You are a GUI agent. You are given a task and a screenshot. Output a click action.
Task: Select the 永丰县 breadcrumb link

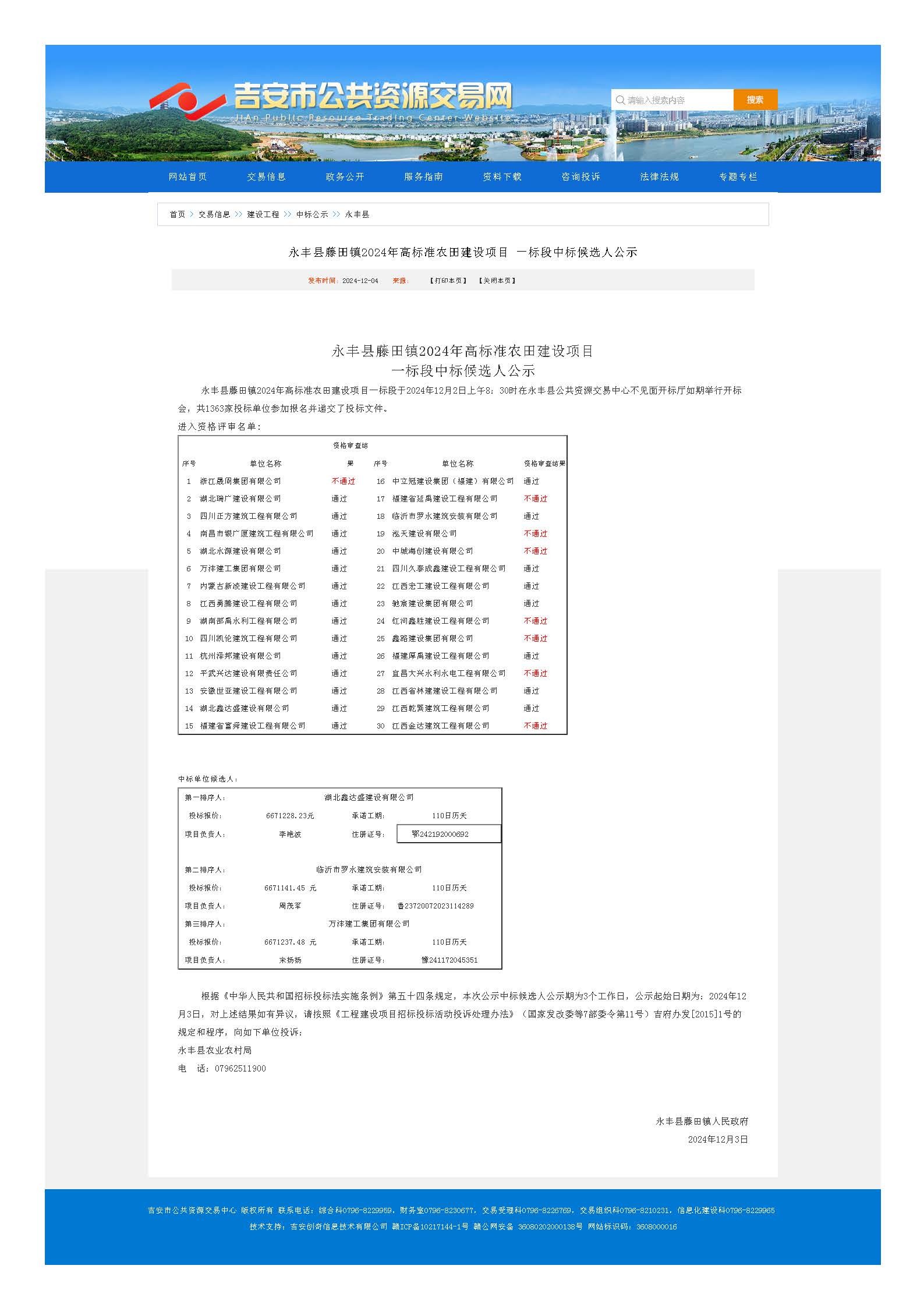pyautogui.click(x=357, y=215)
